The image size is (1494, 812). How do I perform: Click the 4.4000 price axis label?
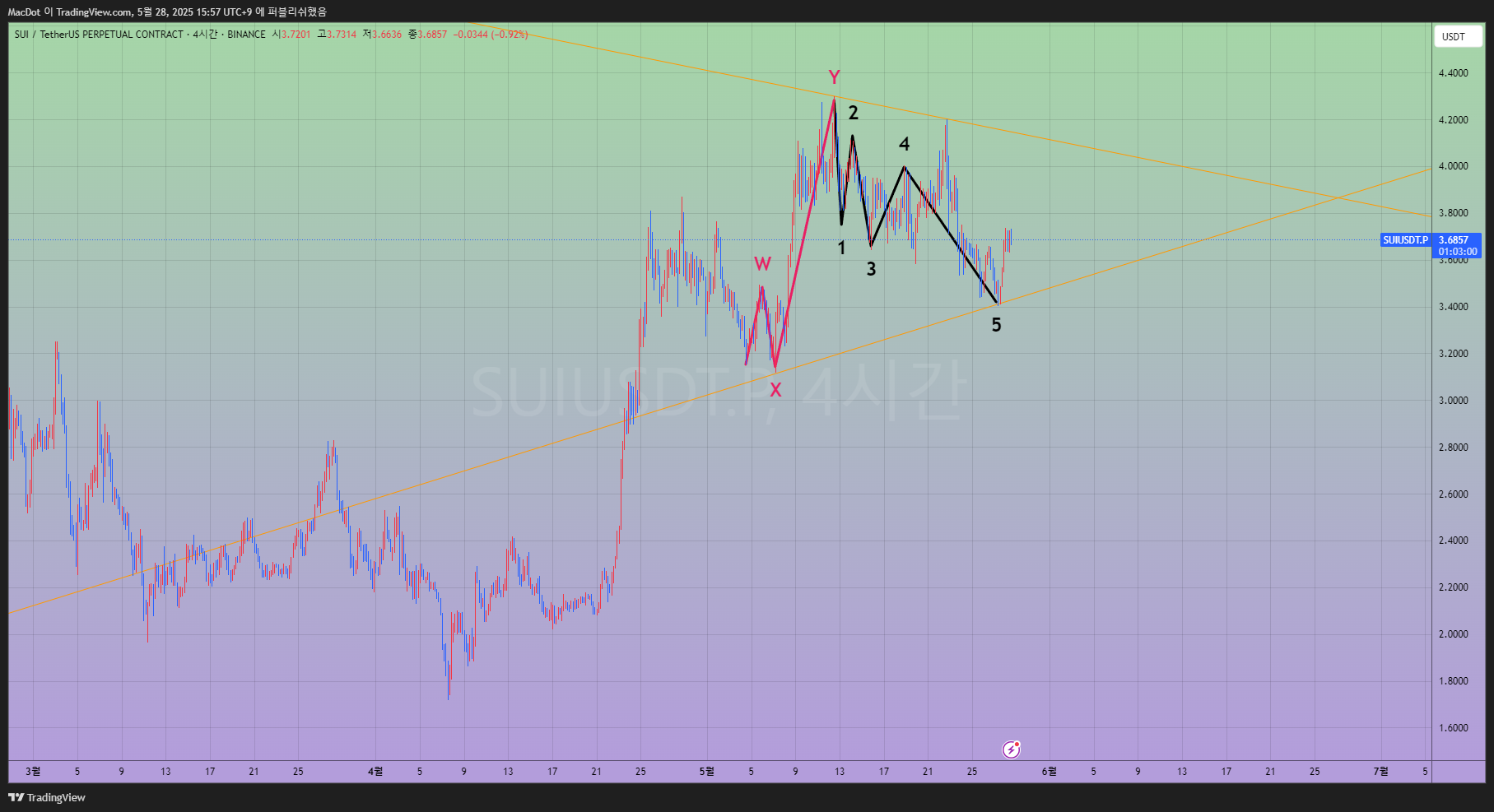pos(1453,73)
